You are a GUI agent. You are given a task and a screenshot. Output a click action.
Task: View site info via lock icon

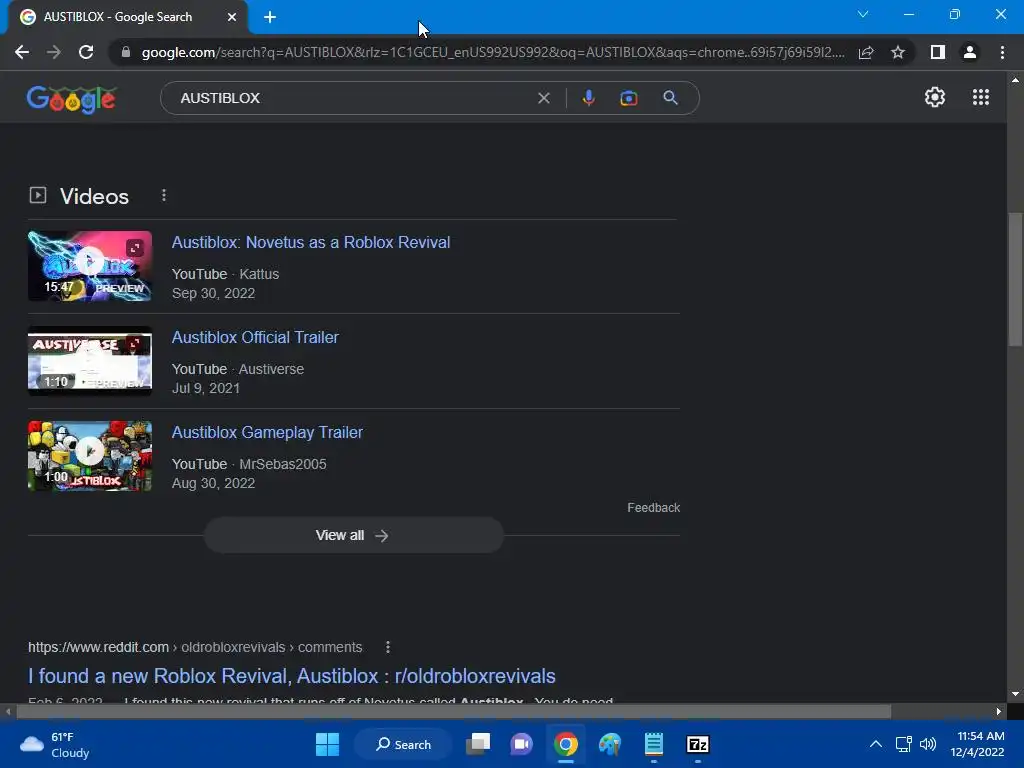126,52
